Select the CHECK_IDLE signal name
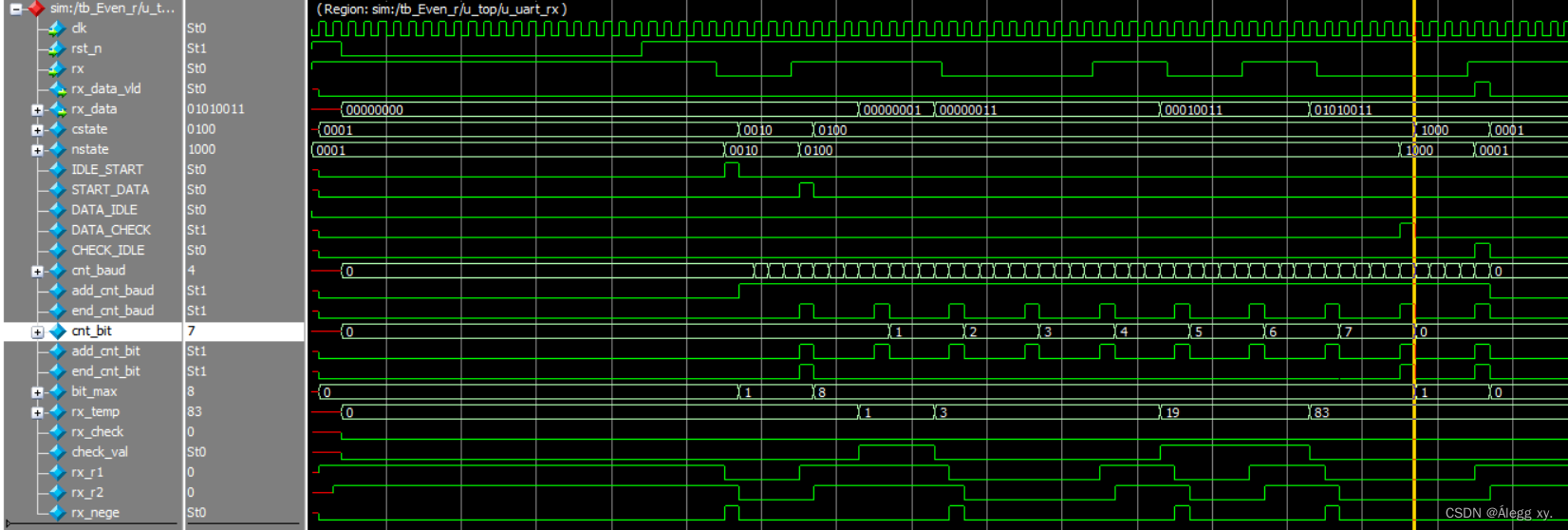 (108, 251)
